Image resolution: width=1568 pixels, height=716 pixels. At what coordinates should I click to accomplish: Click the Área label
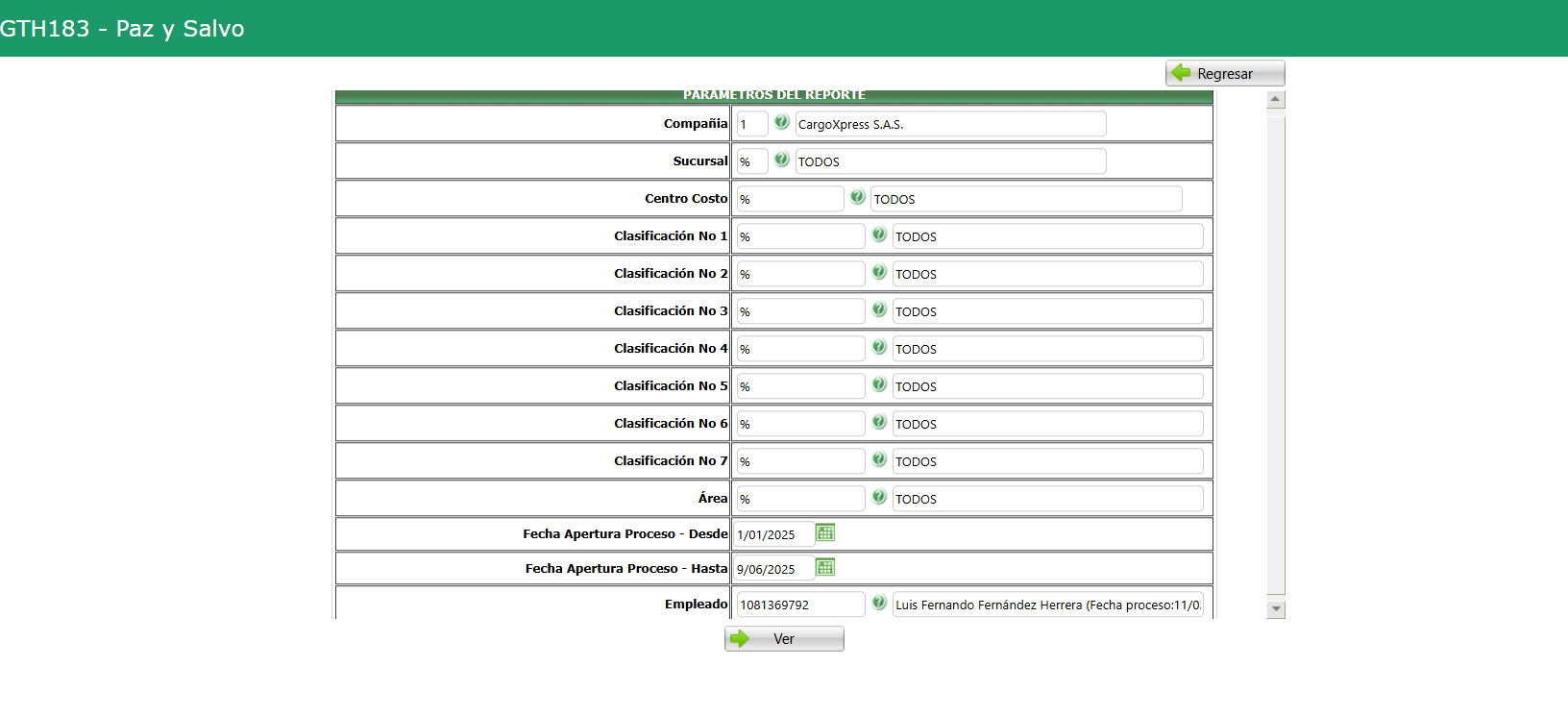click(x=713, y=498)
